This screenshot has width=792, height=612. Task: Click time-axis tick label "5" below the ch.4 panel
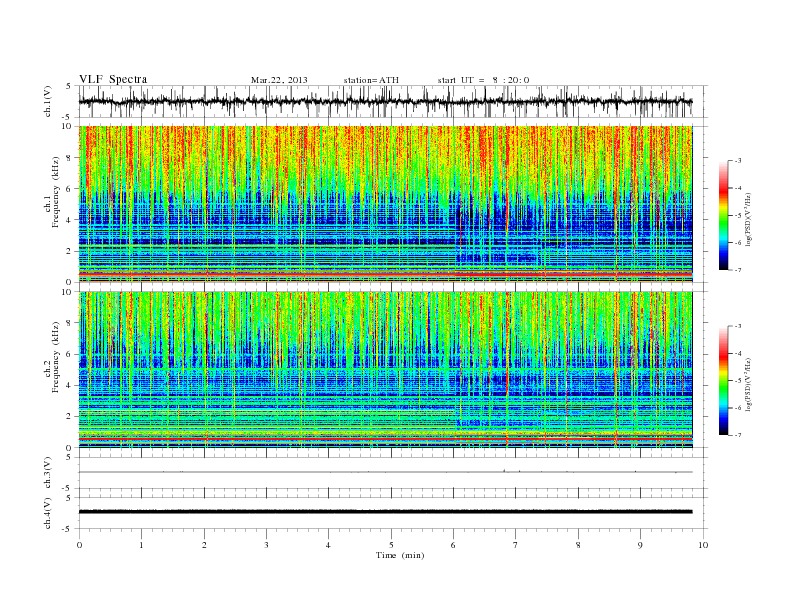[391, 545]
